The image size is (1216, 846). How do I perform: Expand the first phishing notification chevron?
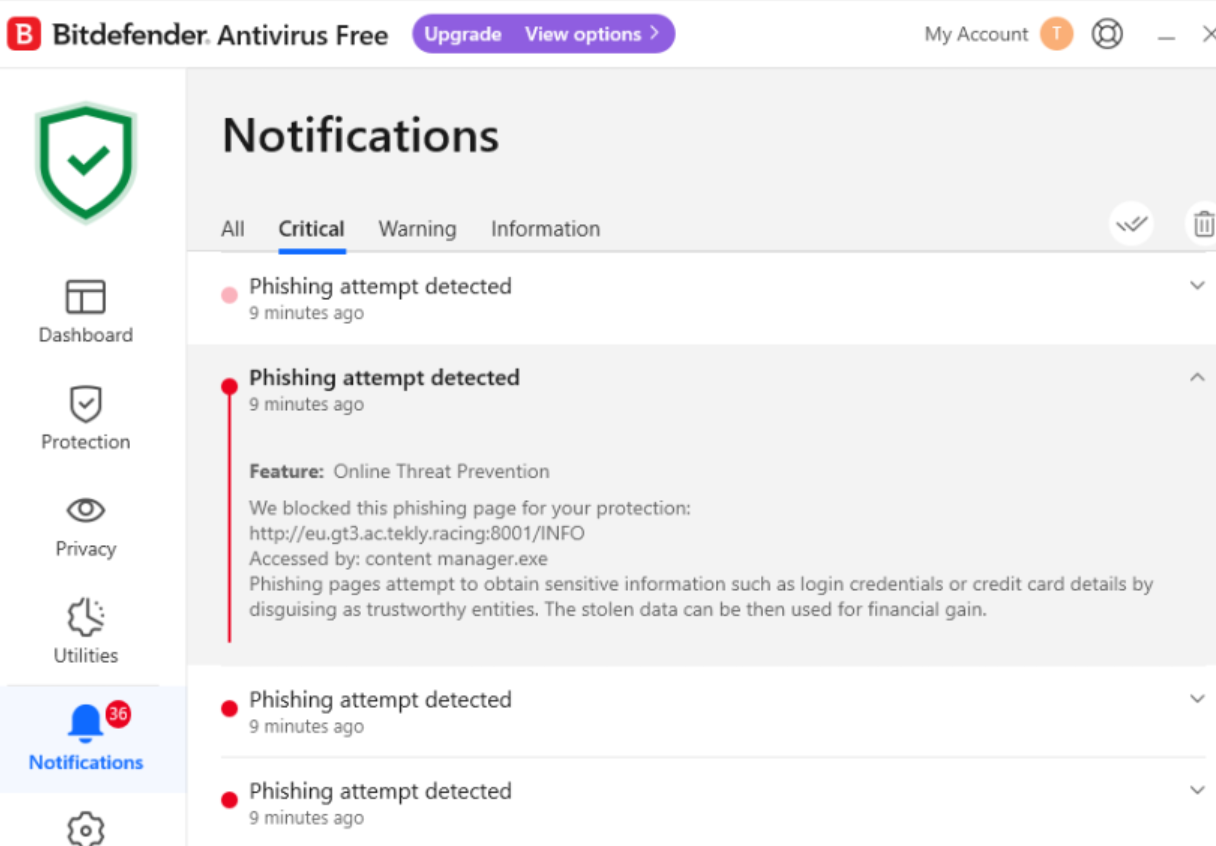[x=1197, y=286]
